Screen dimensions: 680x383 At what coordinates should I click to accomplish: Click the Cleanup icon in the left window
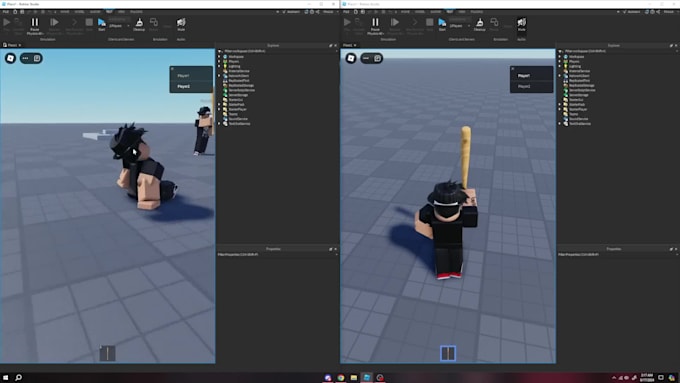coord(139,24)
